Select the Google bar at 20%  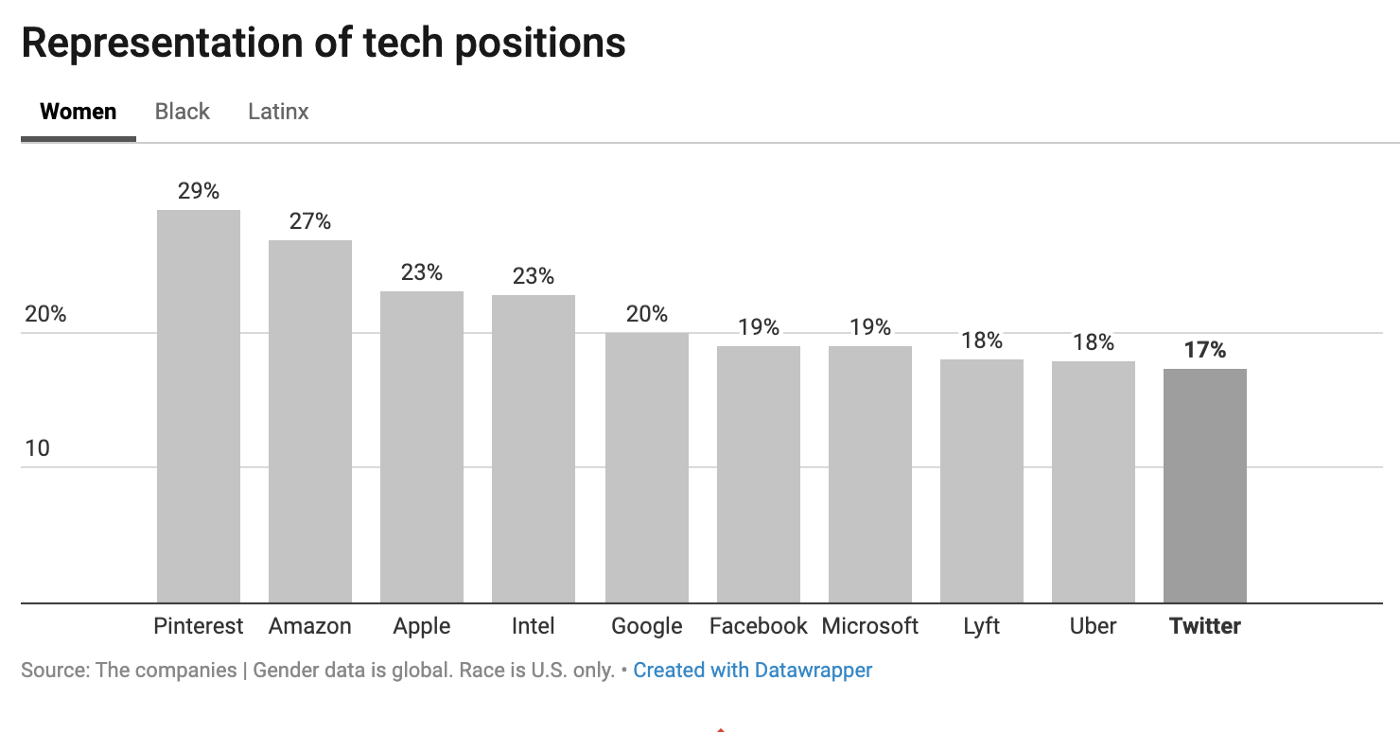coord(646,467)
